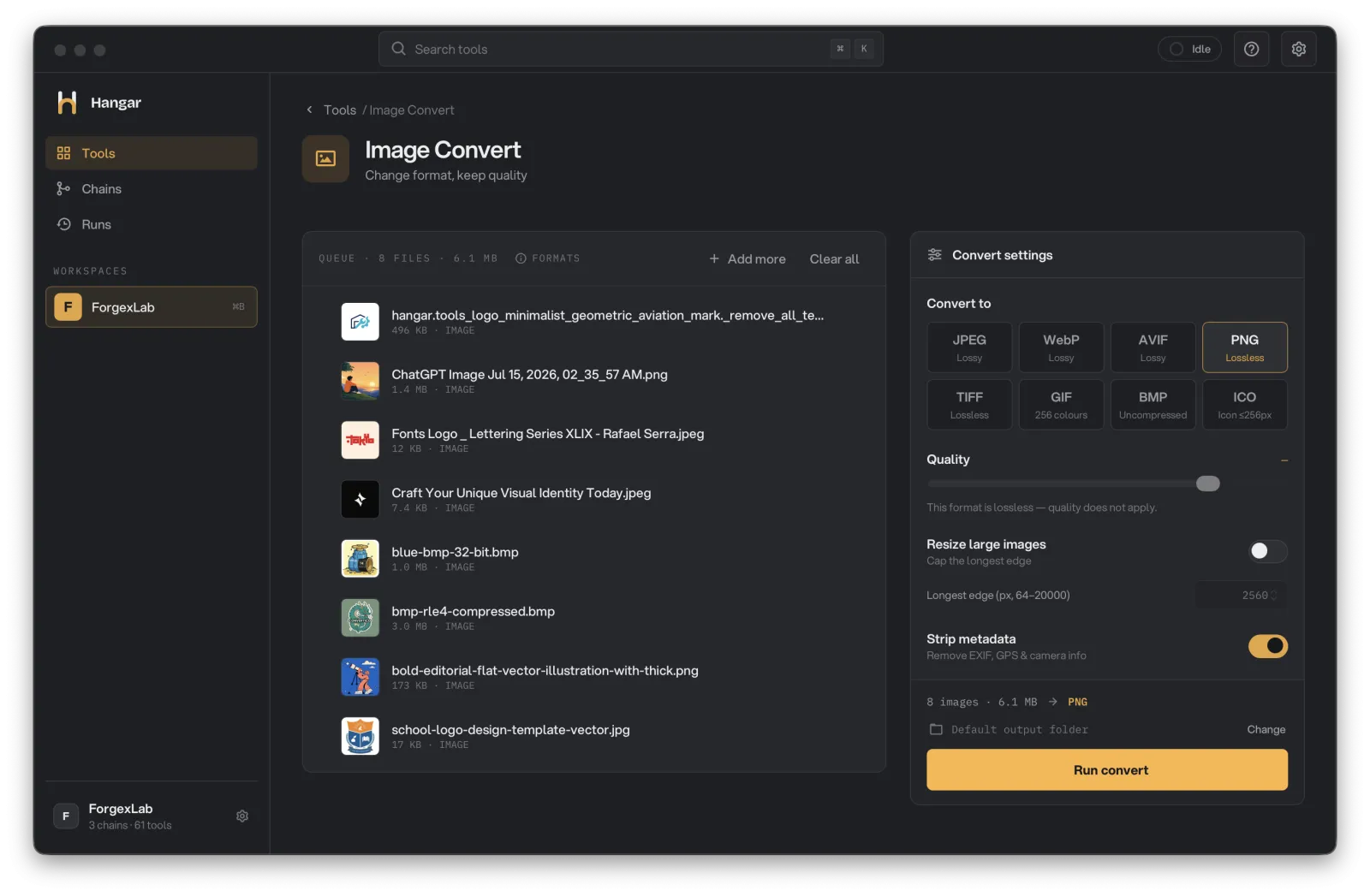Adjust the Quality slider handle
1370x896 pixels.
1207,484
